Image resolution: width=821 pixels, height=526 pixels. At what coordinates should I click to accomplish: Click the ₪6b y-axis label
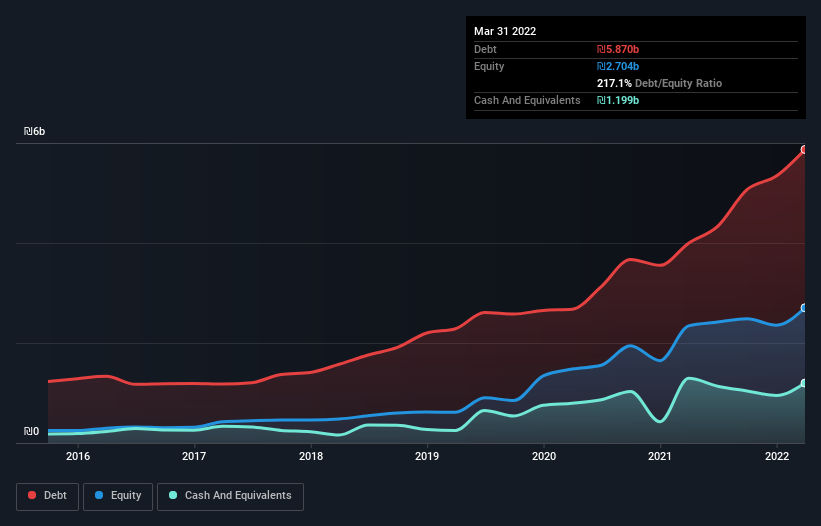35,131
